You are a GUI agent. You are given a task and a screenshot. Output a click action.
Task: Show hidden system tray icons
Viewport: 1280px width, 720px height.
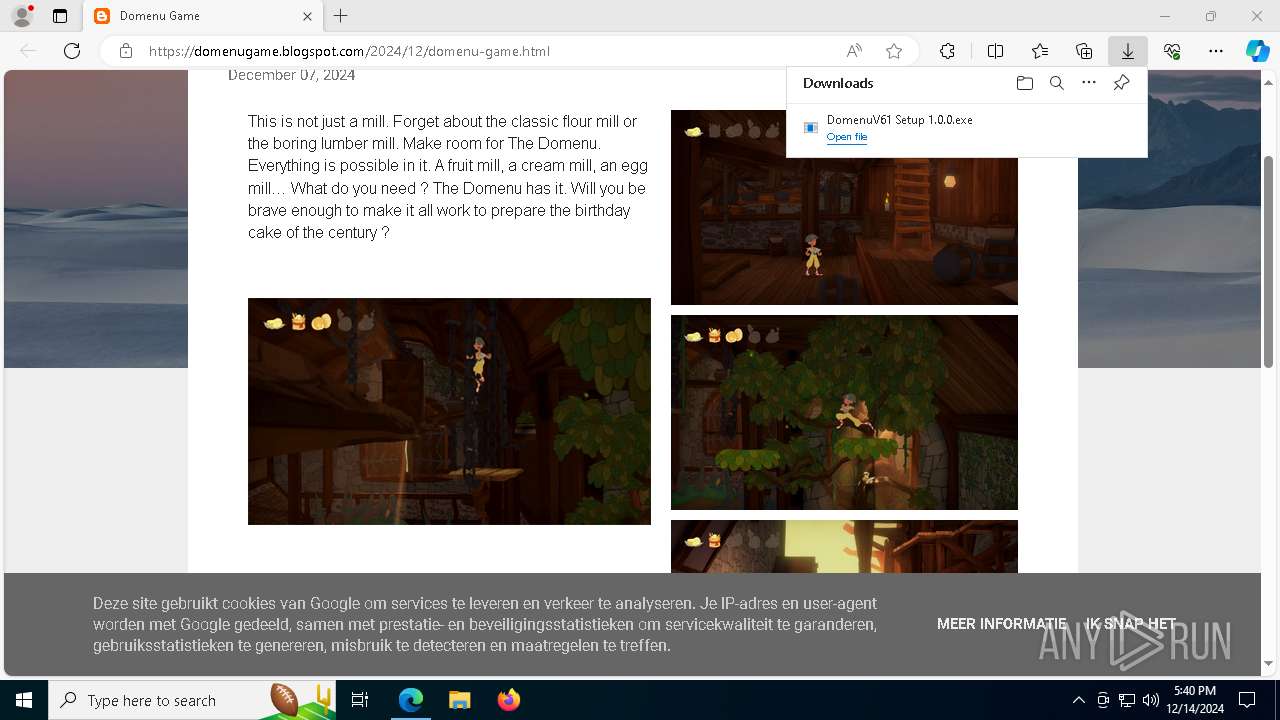click(x=1078, y=700)
